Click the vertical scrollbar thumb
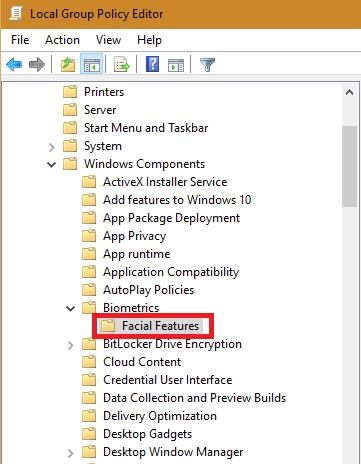The height and width of the screenshot is (464, 361). coord(349,166)
